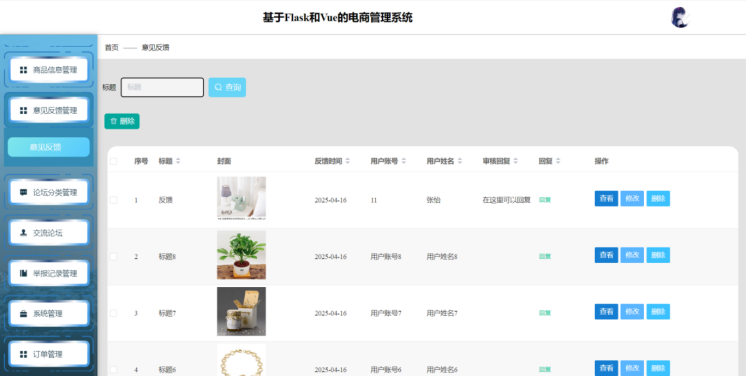Click 删除 for the 反馈 row
The width and height of the screenshot is (746, 376).
(658, 198)
